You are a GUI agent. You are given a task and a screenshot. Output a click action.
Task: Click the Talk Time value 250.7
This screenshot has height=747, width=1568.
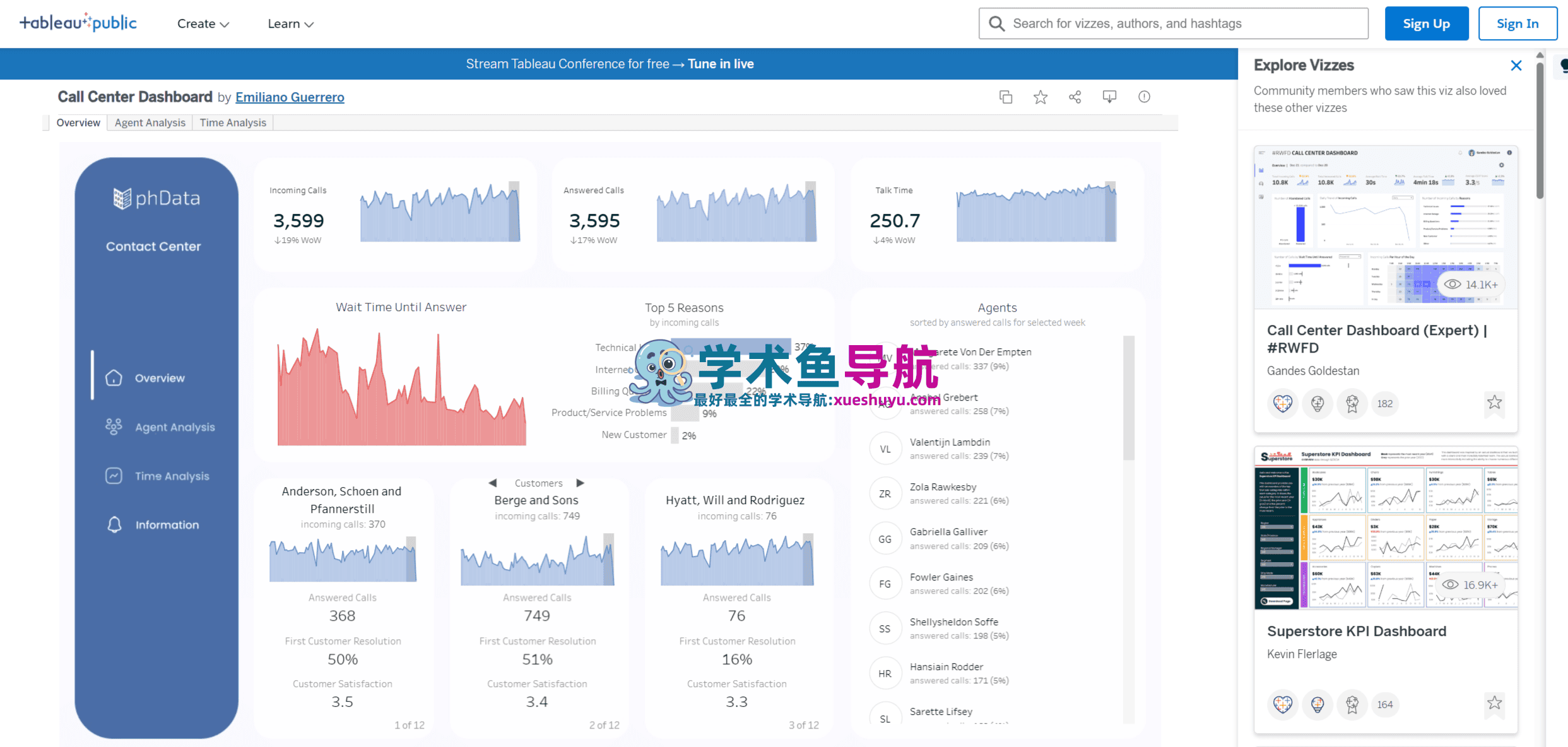click(x=895, y=221)
